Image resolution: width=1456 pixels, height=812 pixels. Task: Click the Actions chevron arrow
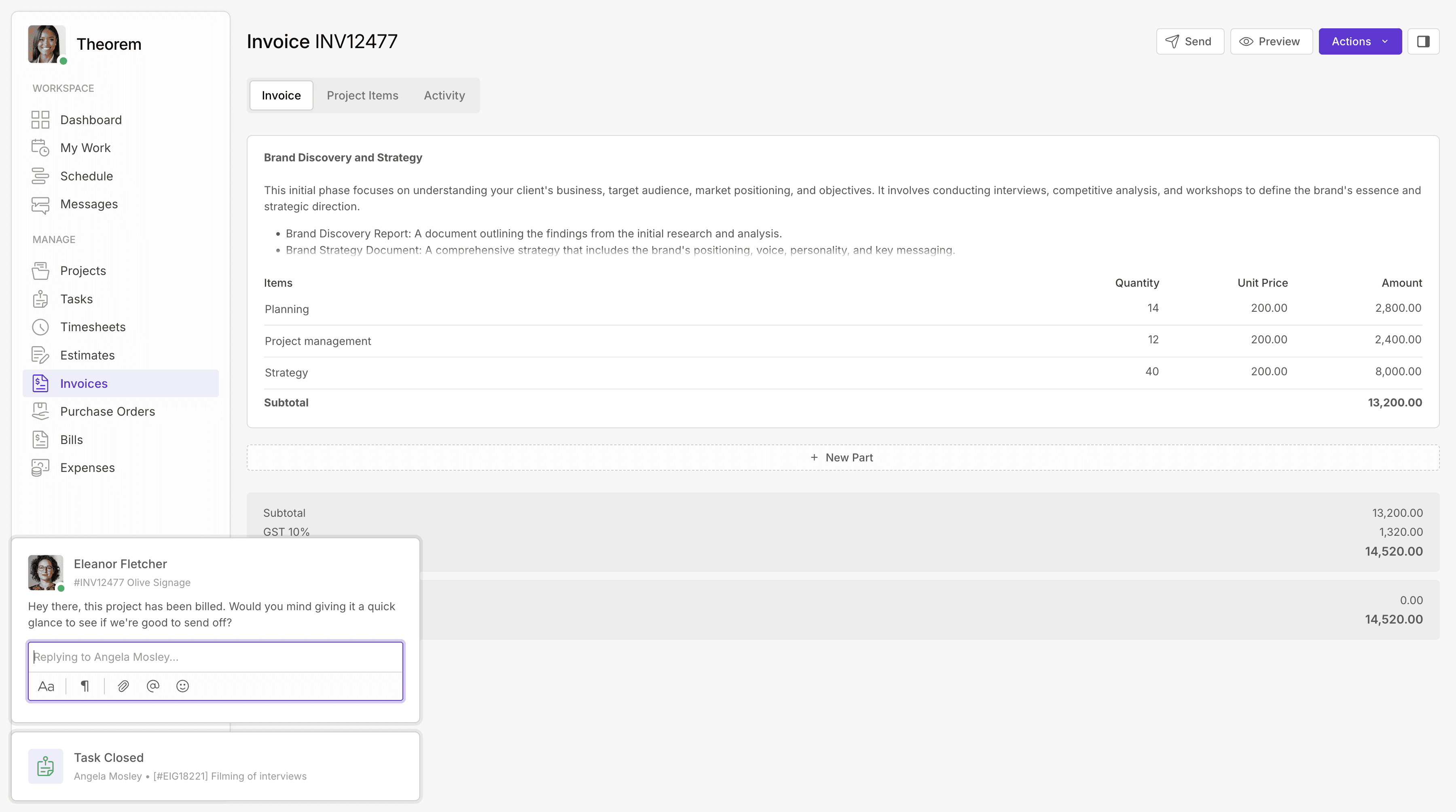tap(1385, 41)
